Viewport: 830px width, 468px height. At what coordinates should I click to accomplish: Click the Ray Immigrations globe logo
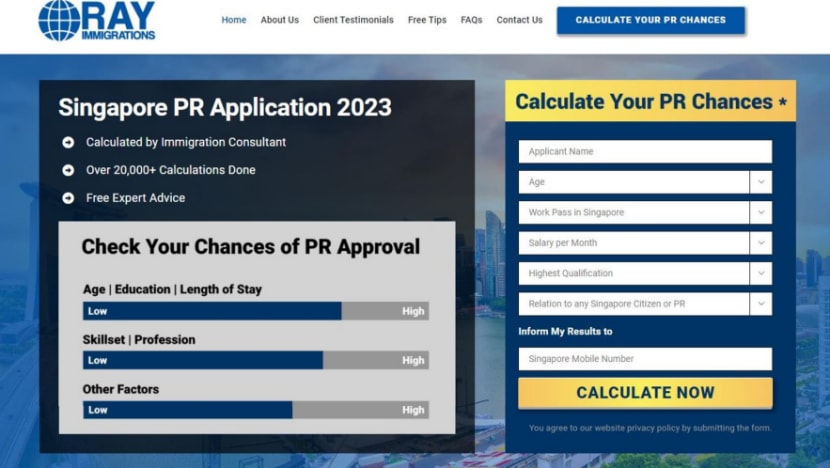pyautogui.click(x=59, y=20)
